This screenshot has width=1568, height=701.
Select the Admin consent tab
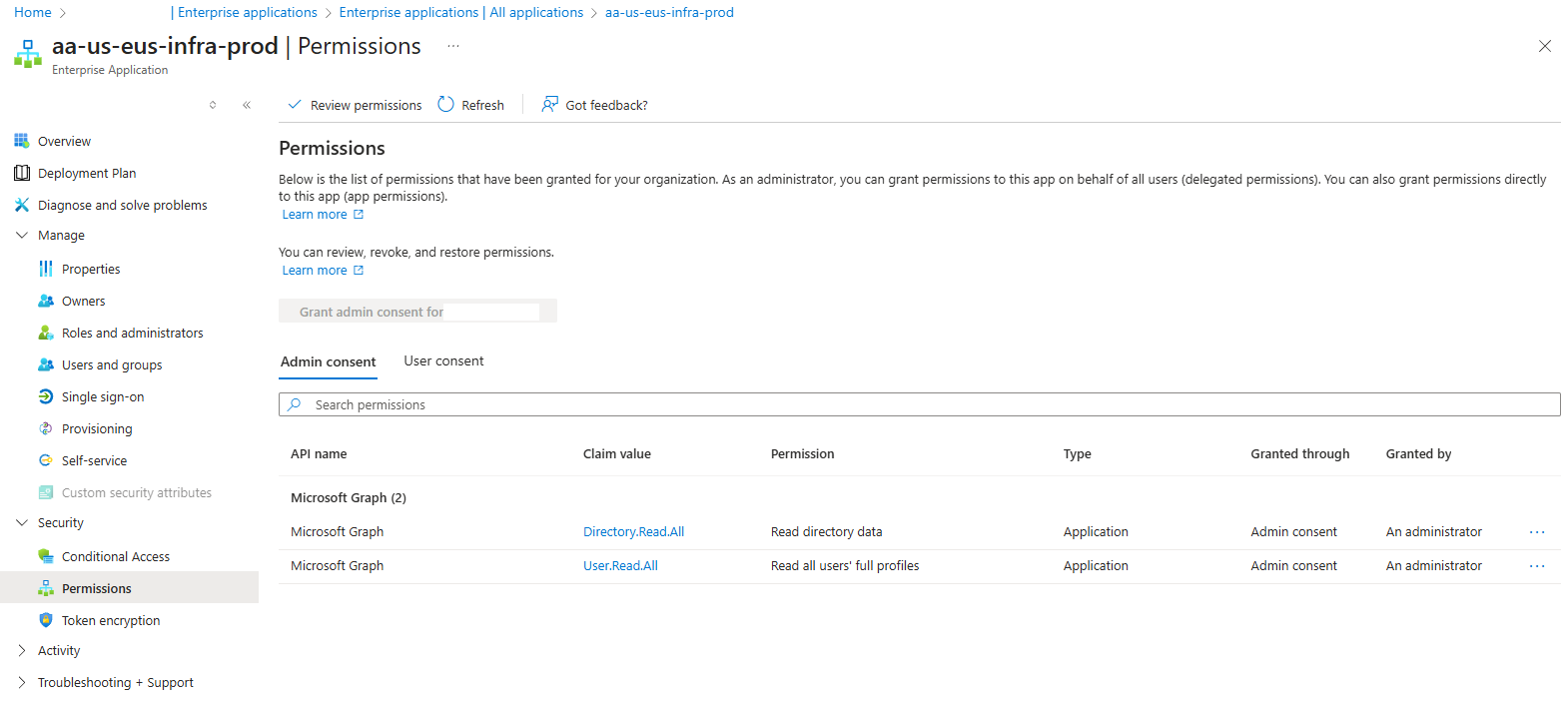(328, 362)
